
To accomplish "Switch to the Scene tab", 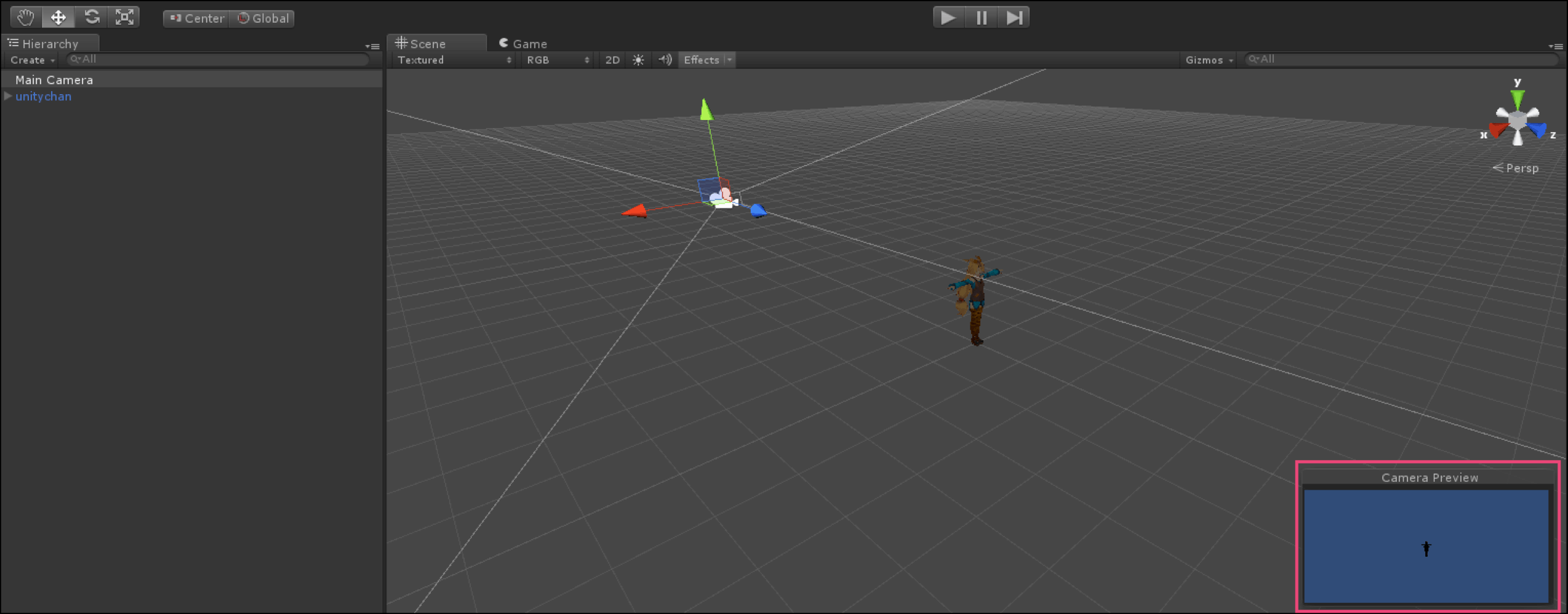I will click(436, 43).
